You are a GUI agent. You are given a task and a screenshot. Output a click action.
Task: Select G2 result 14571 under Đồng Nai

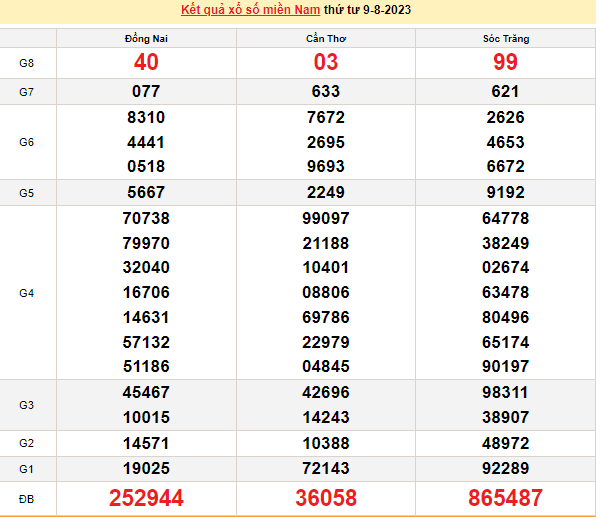pyautogui.click(x=146, y=441)
